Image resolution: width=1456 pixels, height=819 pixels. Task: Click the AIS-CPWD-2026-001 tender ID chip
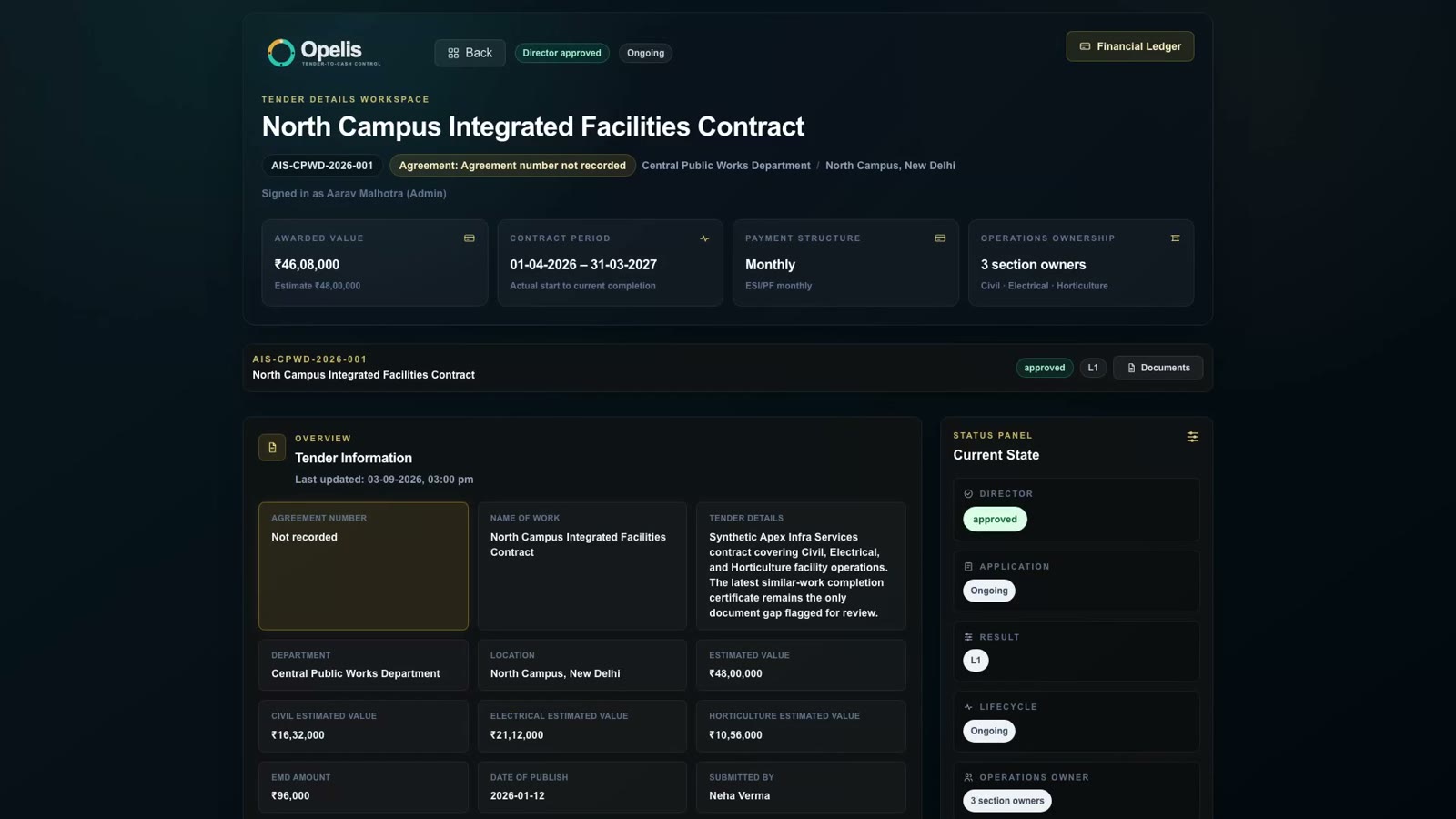[x=322, y=166]
